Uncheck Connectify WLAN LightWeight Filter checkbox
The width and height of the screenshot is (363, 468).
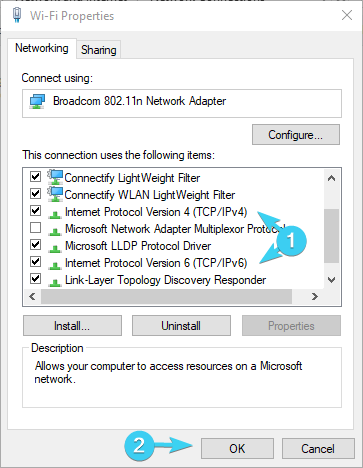pos(35,193)
